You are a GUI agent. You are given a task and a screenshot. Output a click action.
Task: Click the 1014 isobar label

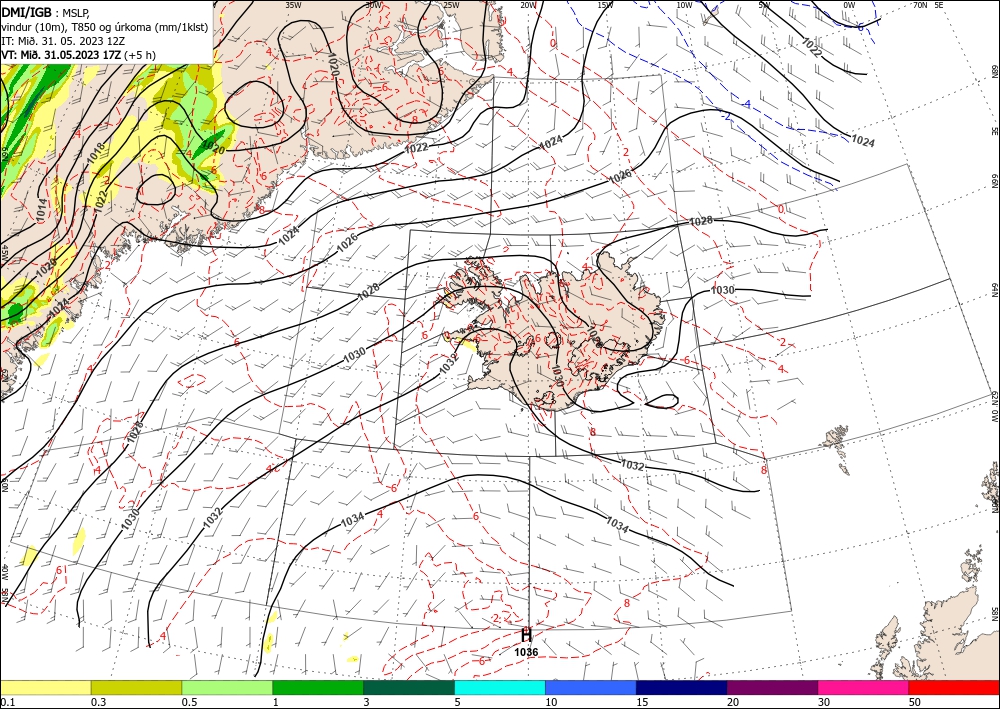point(41,211)
